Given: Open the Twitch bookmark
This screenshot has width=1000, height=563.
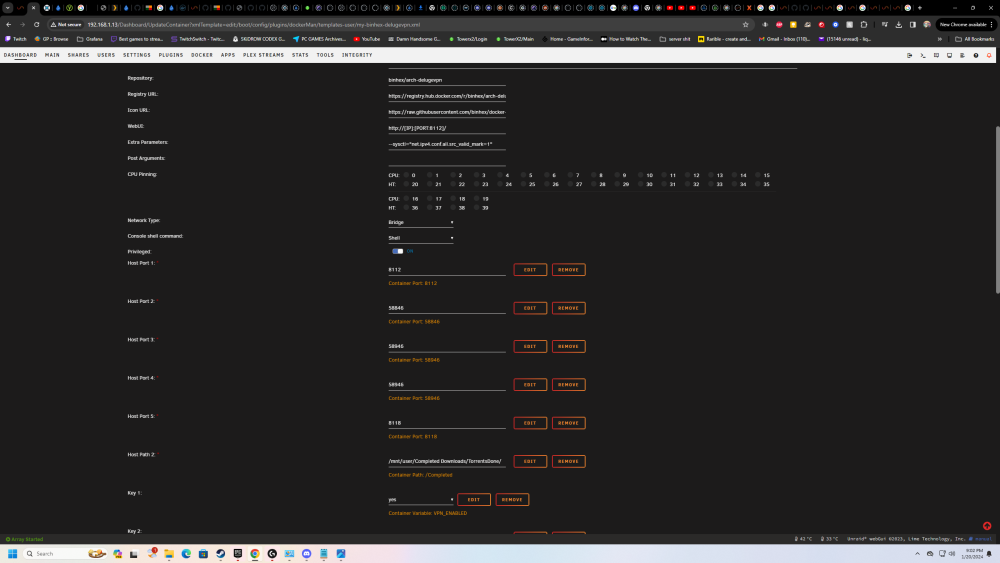Looking at the screenshot, I should click(16, 39).
